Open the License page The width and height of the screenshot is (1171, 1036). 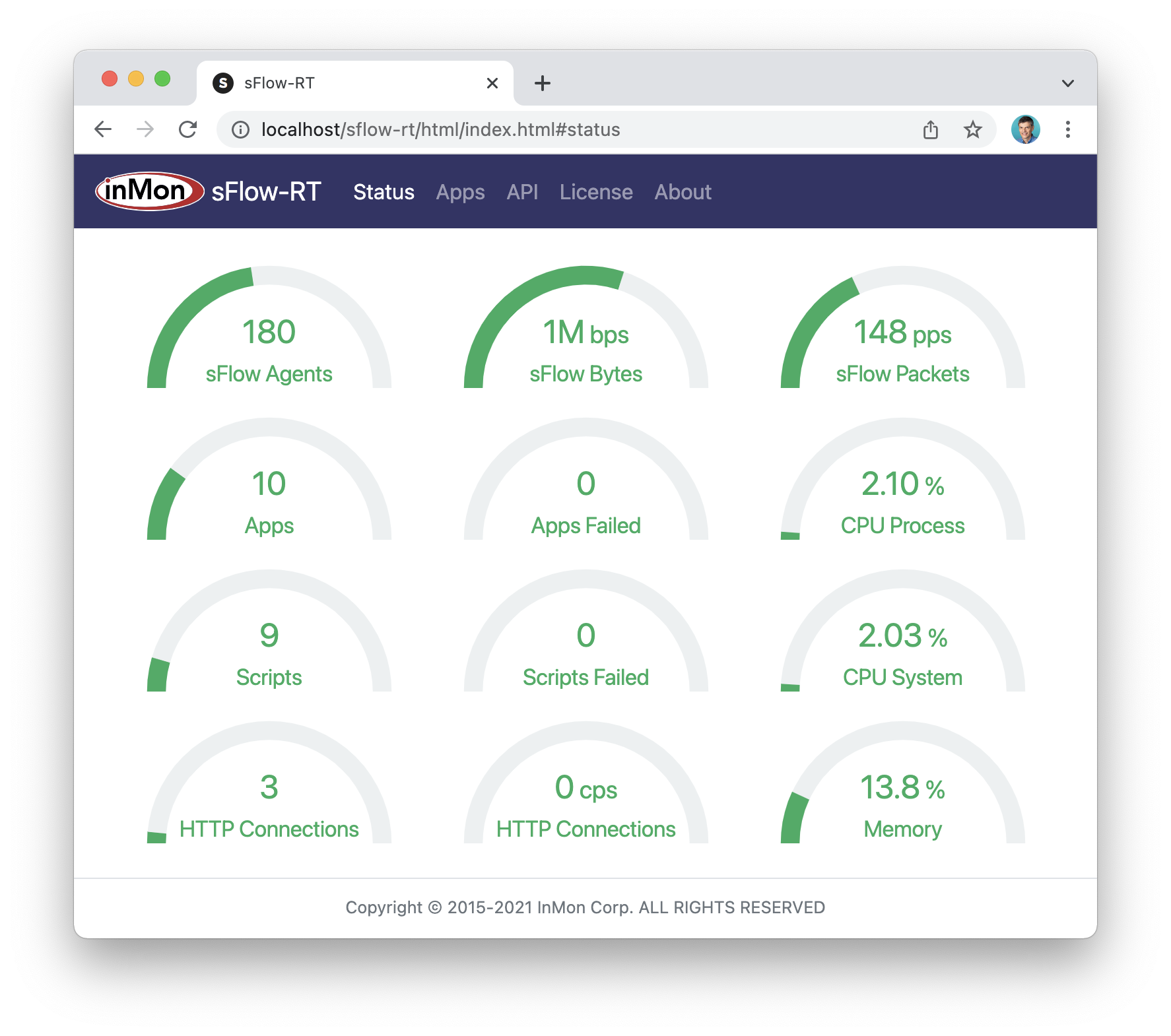tap(595, 192)
